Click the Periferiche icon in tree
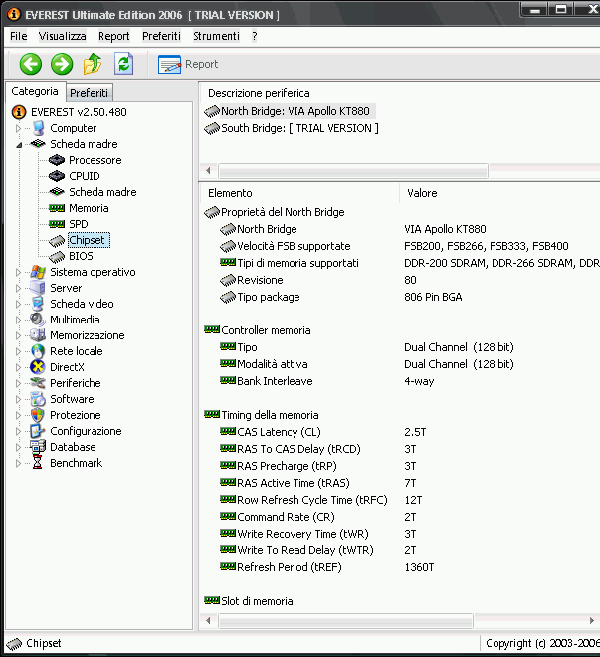This screenshot has width=600, height=657. click(38, 383)
